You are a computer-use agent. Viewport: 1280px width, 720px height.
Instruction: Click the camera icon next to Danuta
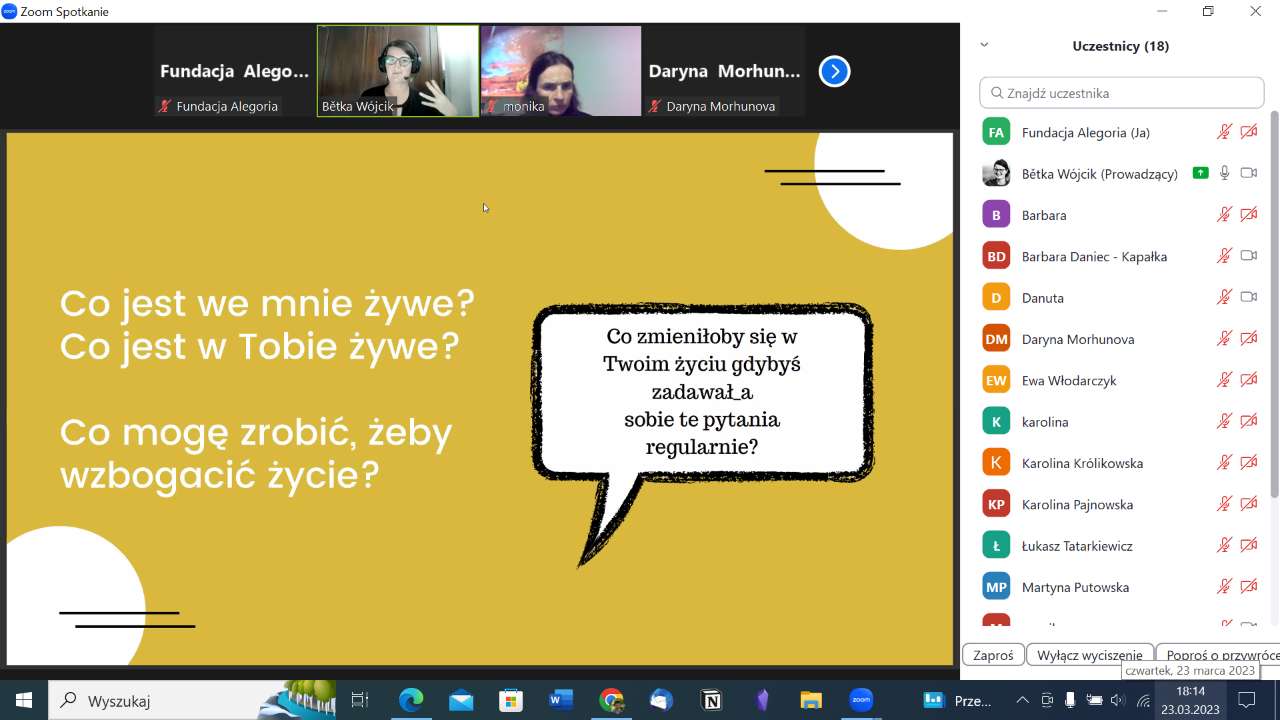tap(1248, 297)
